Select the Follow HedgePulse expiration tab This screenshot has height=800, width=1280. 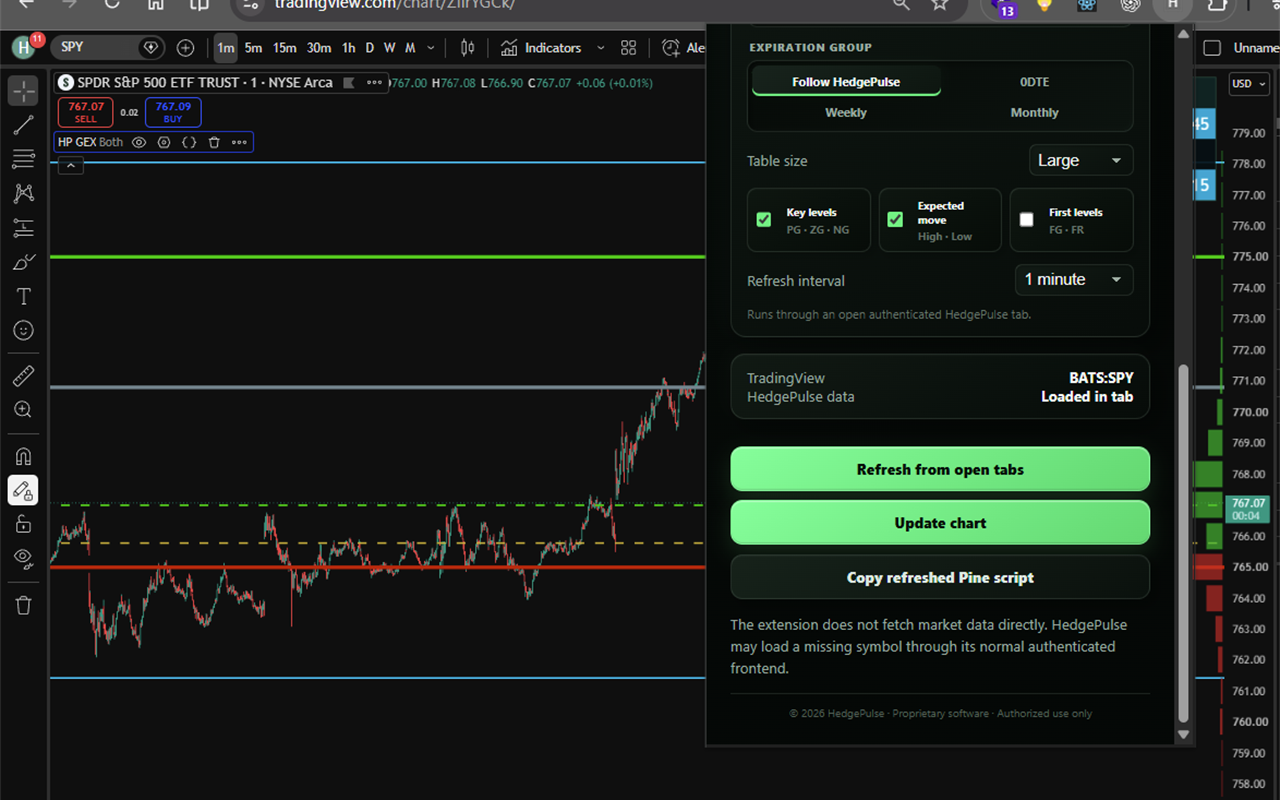pos(846,82)
